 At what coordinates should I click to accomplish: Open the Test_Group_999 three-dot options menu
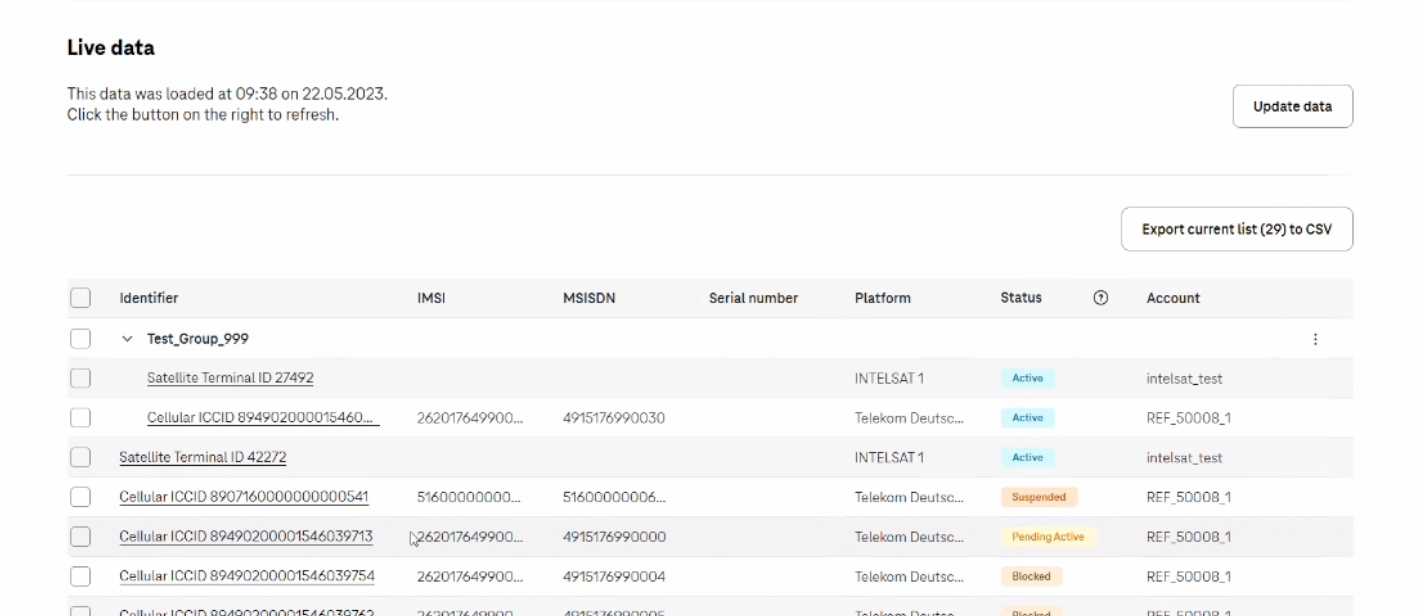click(1315, 339)
